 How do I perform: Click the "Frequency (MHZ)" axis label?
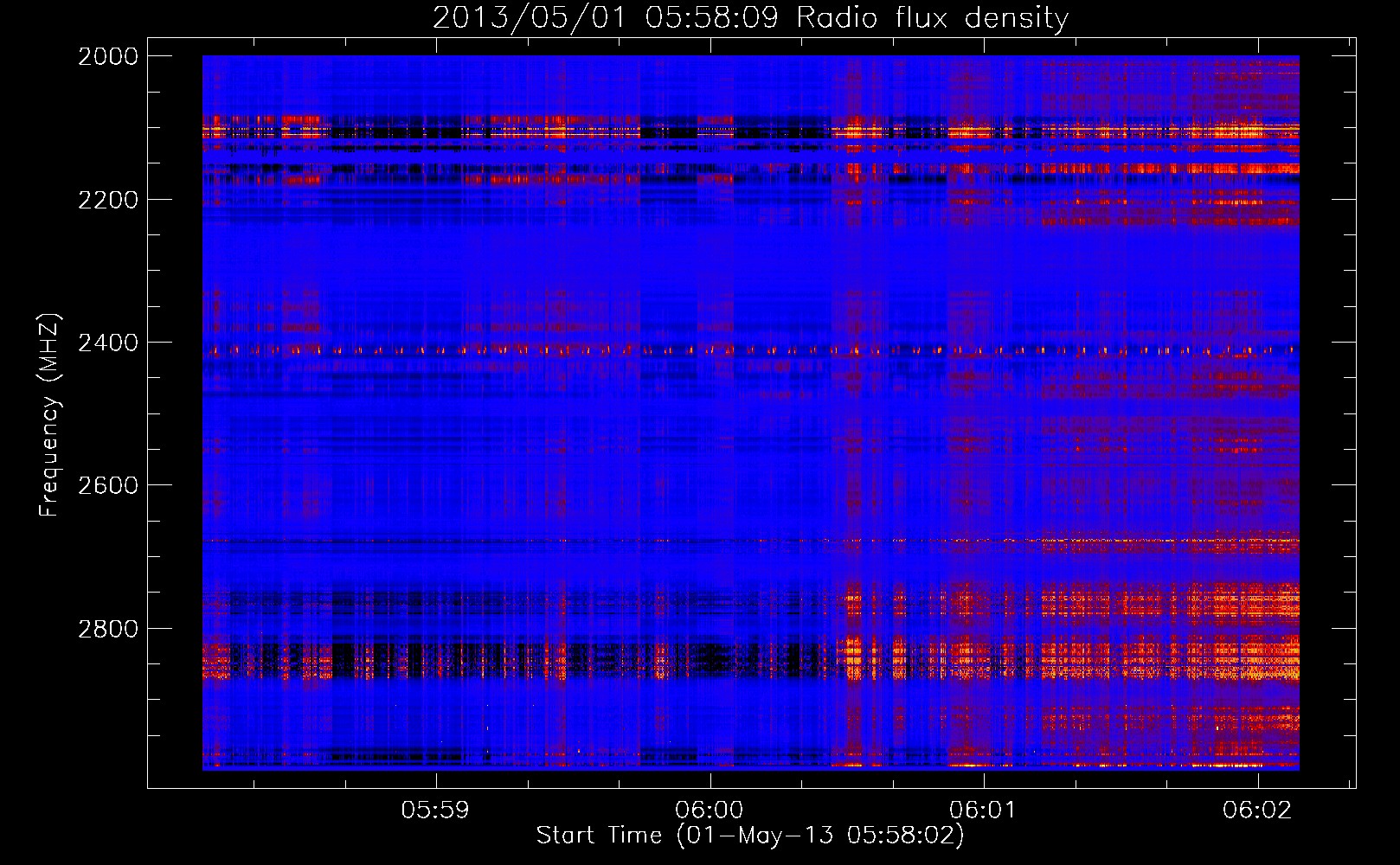(49, 414)
